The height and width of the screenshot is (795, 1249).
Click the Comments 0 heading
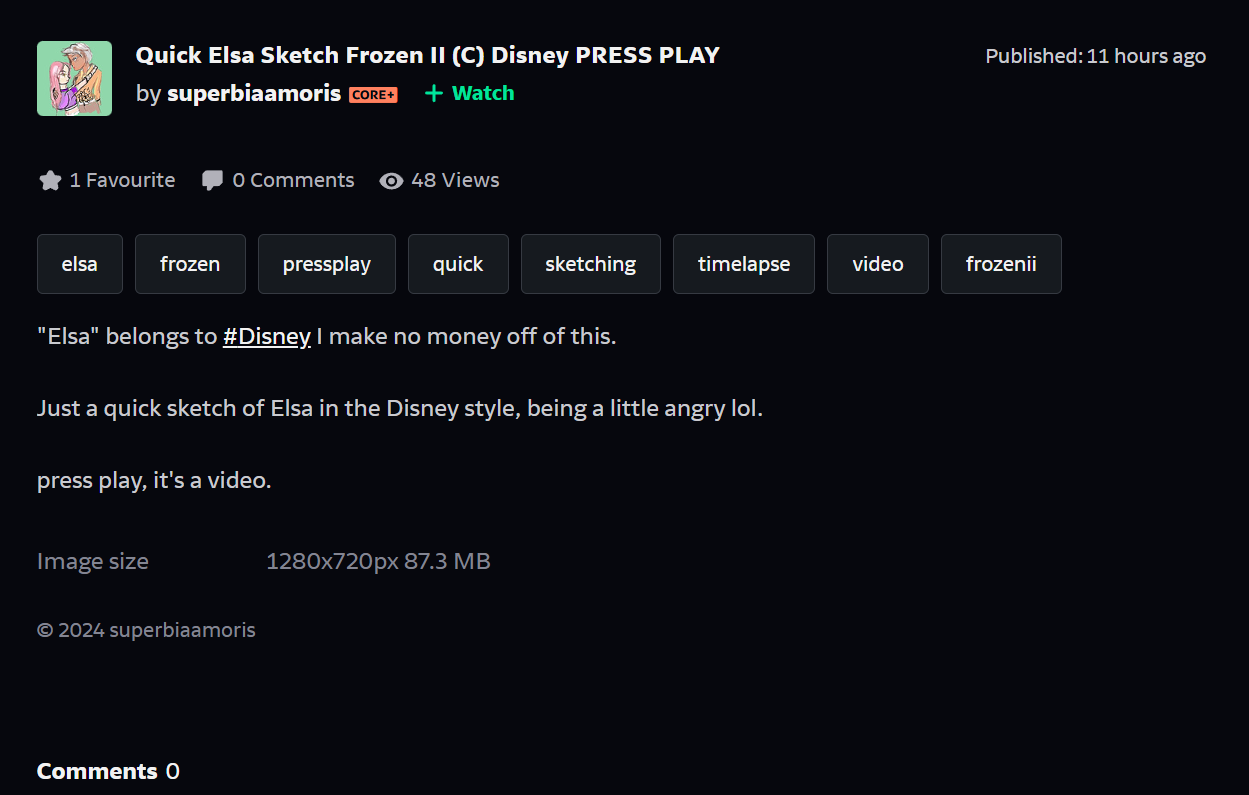108,771
